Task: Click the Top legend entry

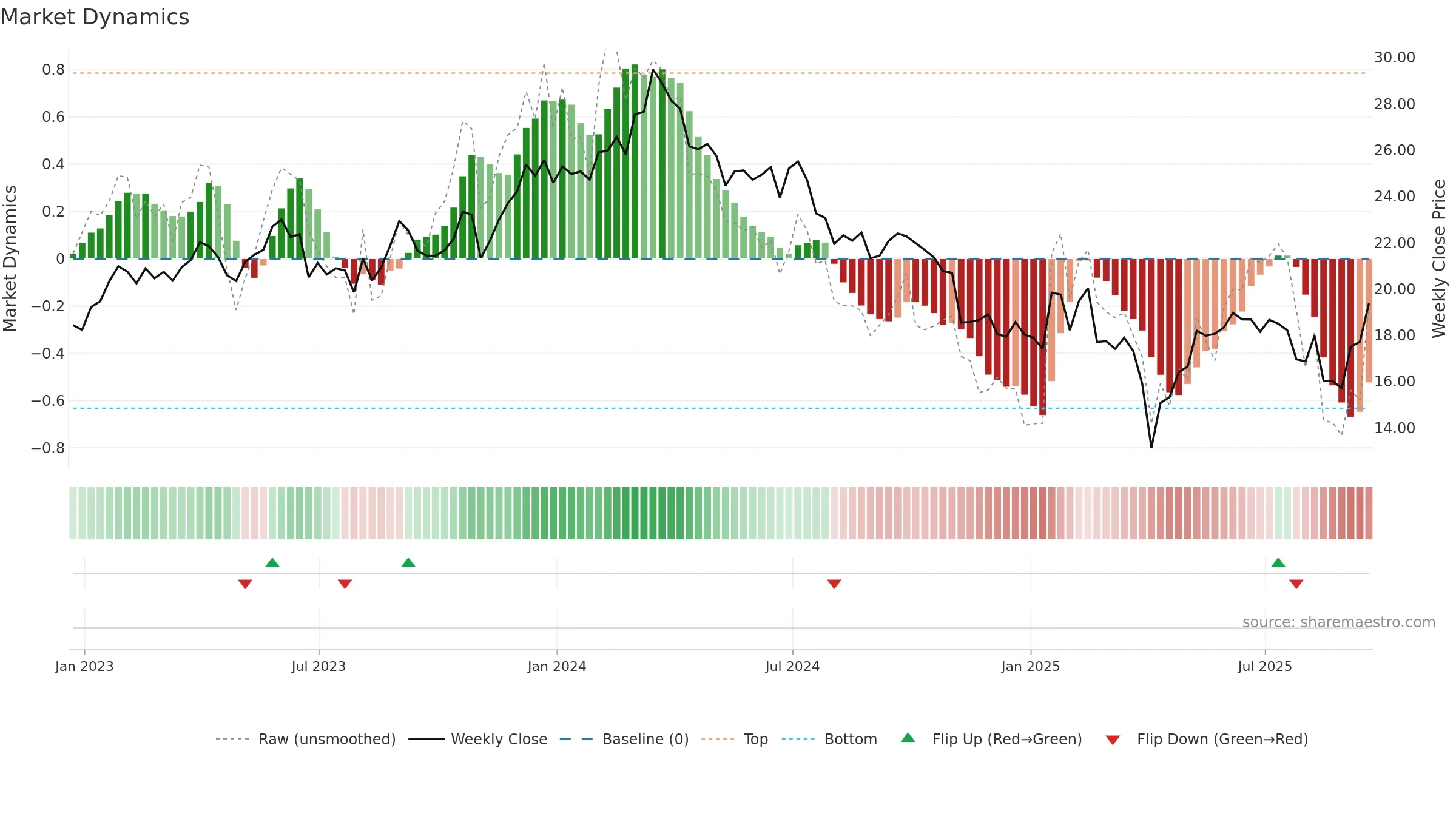Action: click(x=735, y=739)
